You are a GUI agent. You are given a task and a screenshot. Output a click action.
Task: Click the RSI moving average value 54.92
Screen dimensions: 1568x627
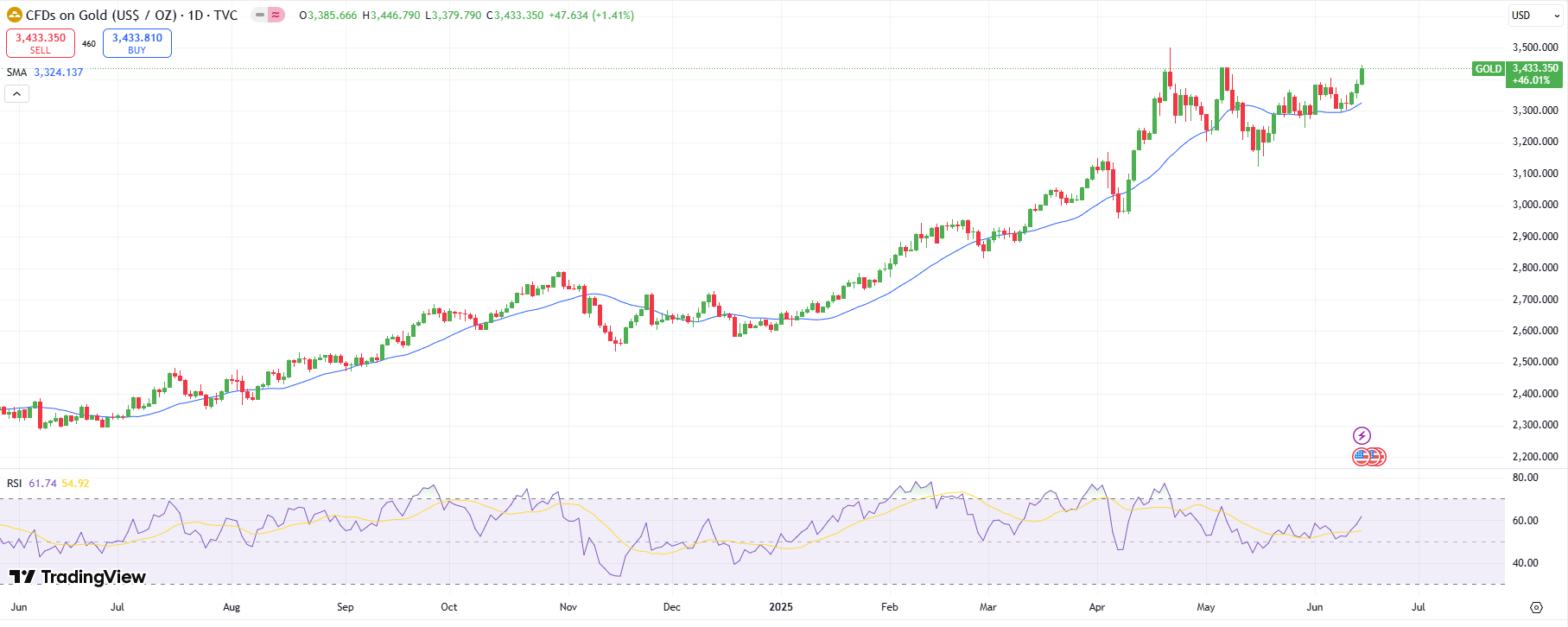click(75, 484)
